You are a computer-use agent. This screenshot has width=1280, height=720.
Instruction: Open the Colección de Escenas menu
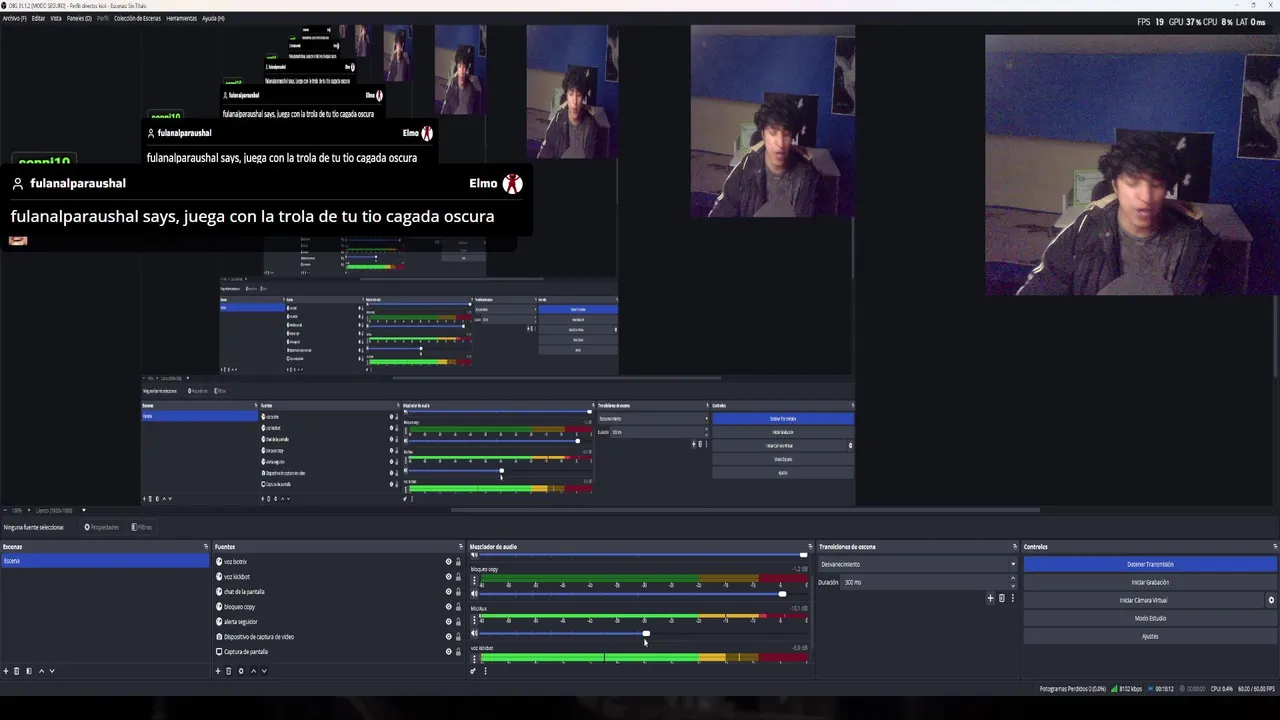click(x=137, y=18)
